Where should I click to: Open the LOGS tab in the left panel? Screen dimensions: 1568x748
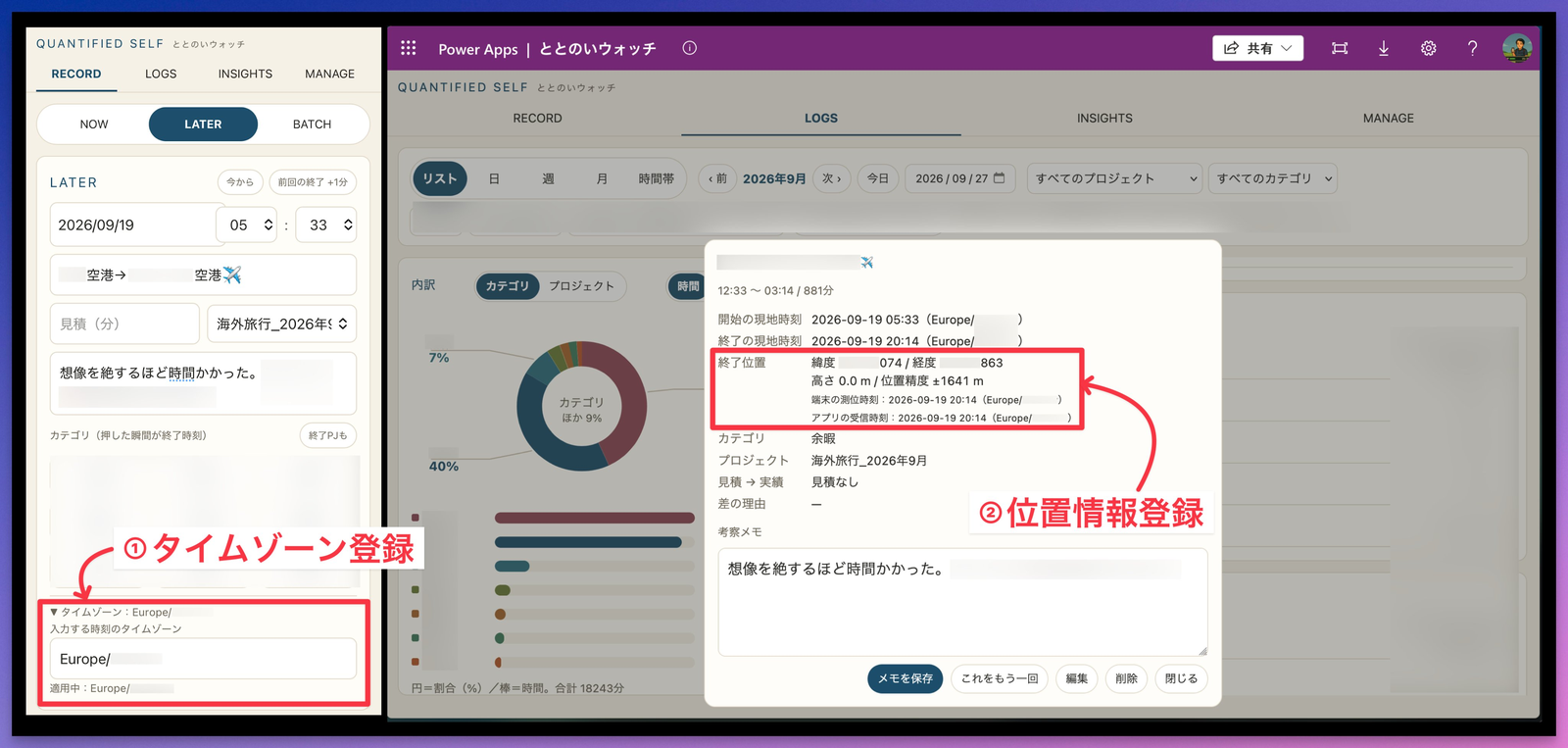[x=161, y=74]
